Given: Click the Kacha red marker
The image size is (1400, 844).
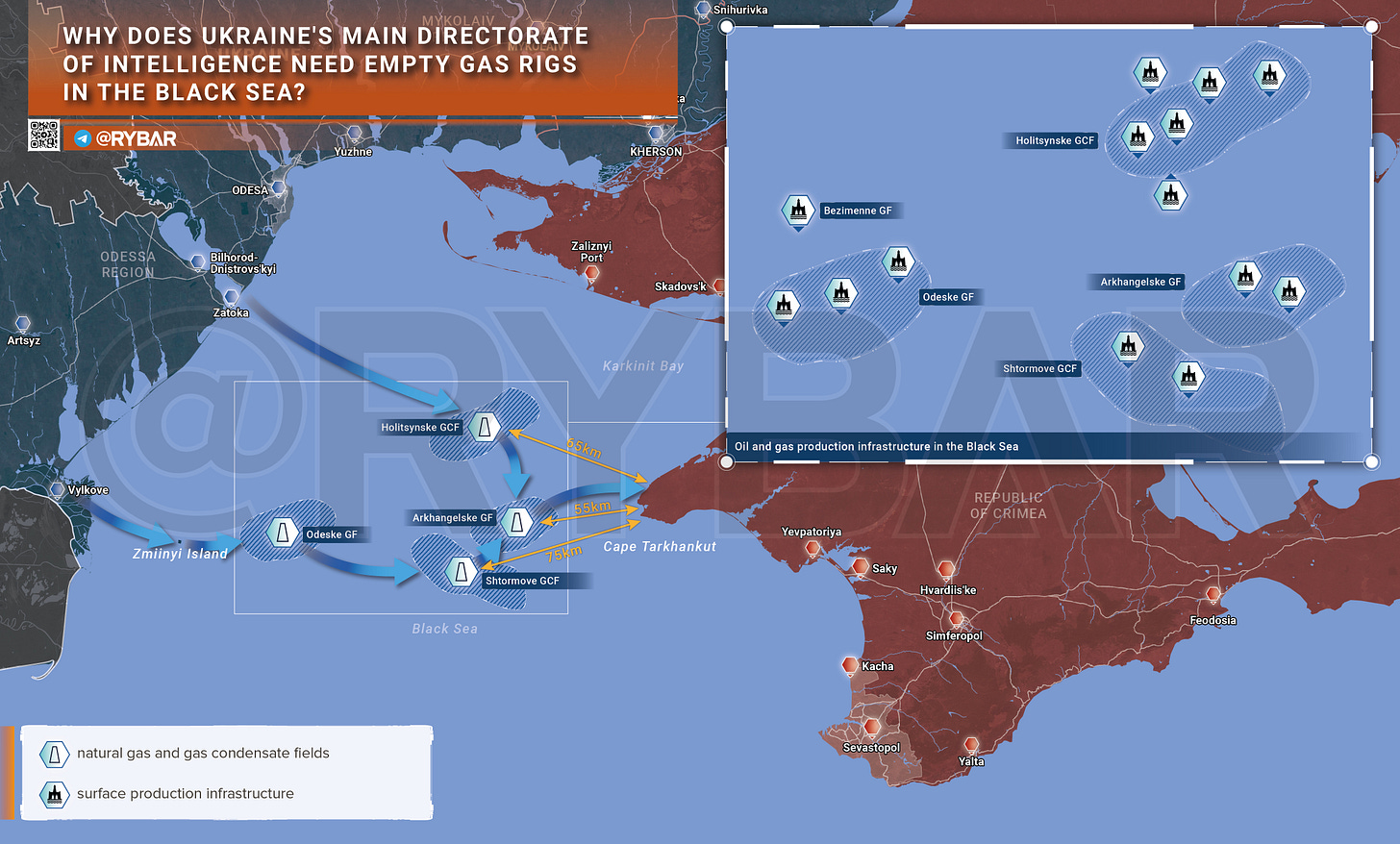Looking at the screenshot, I should click(x=850, y=665).
